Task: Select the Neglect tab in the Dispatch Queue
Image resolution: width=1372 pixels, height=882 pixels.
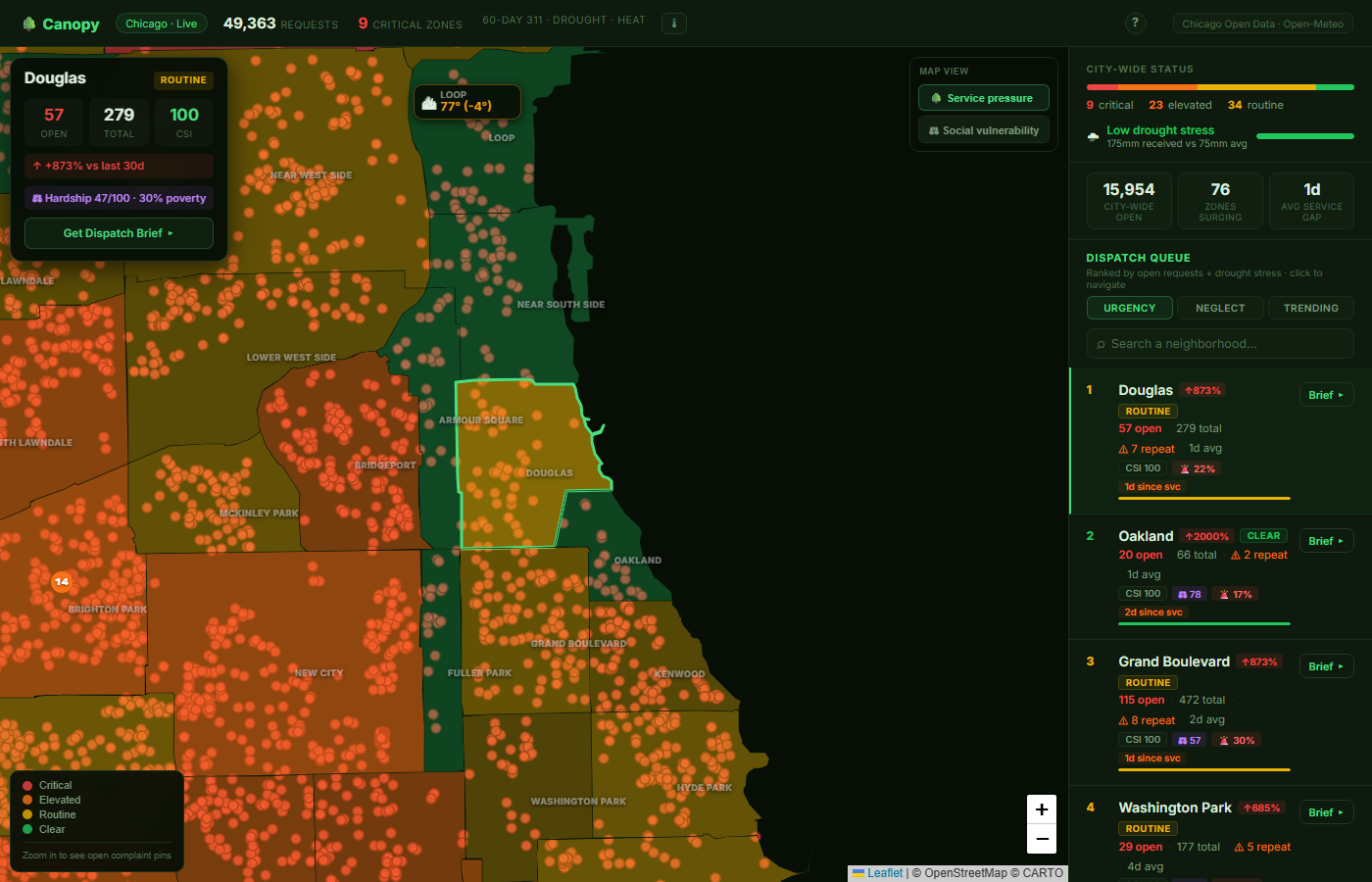Action: (x=1220, y=308)
